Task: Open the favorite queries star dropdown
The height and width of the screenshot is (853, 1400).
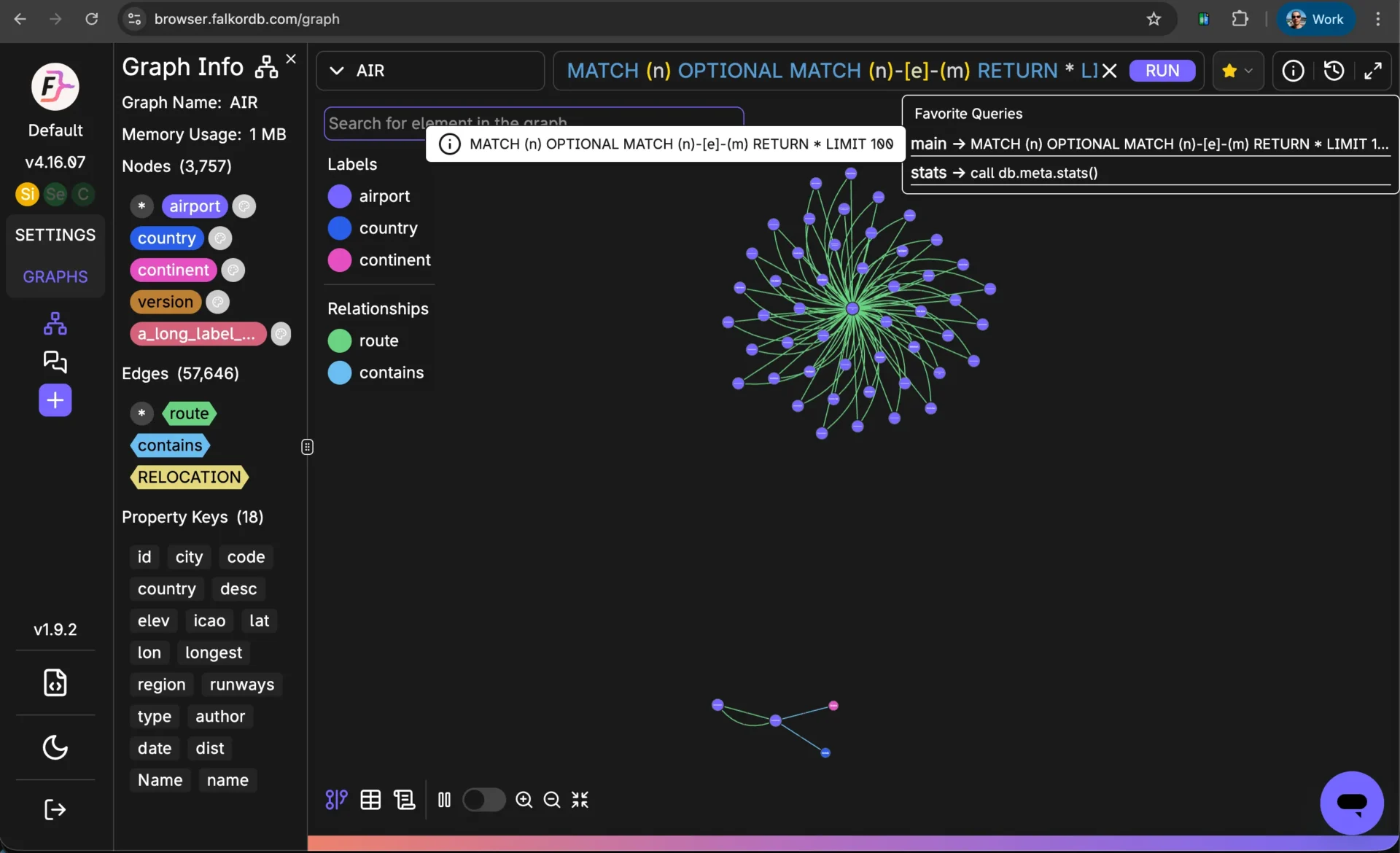Action: [x=1237, y=71]
